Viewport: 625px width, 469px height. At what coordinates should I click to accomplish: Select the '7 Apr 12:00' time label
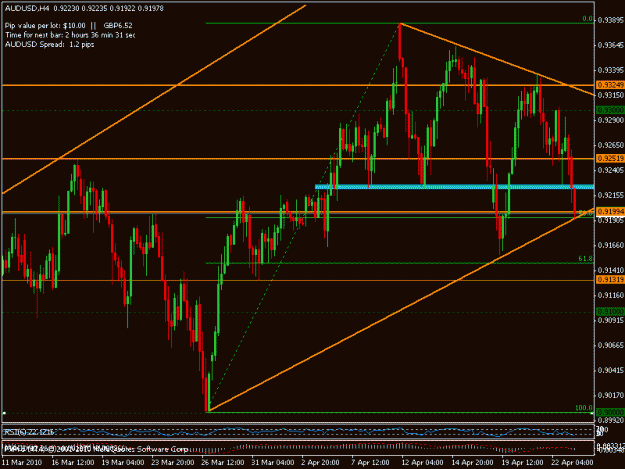tap(370, 463)
